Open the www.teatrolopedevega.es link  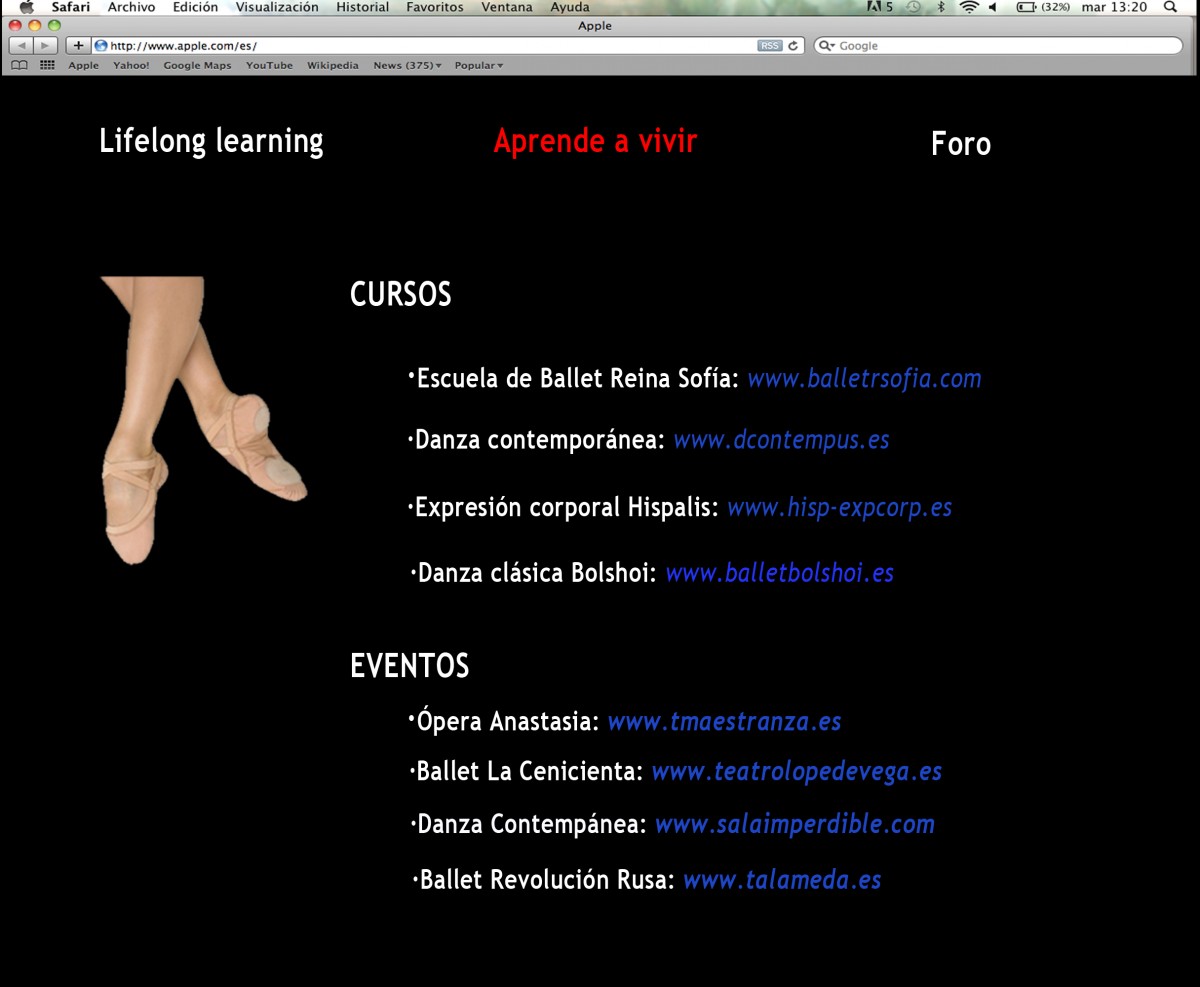point(796,772)
